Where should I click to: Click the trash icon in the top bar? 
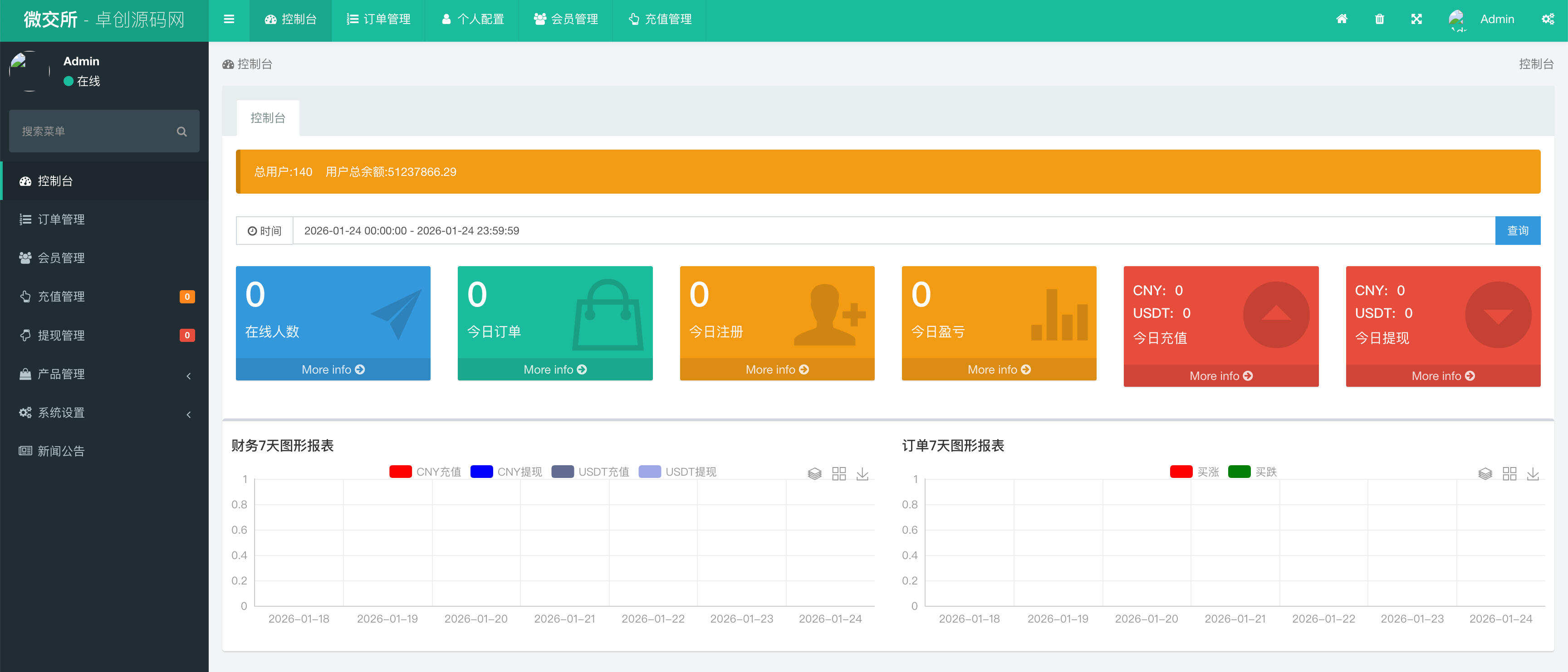click(1379, 19)
